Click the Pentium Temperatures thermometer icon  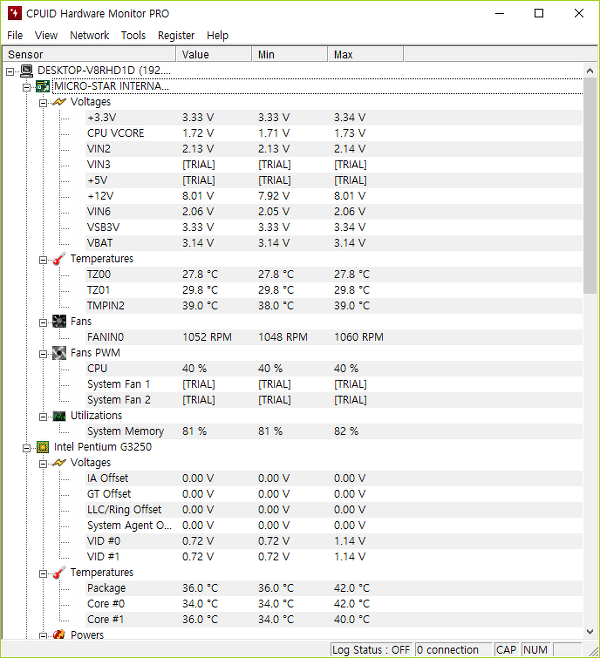(x=59, y=572)
